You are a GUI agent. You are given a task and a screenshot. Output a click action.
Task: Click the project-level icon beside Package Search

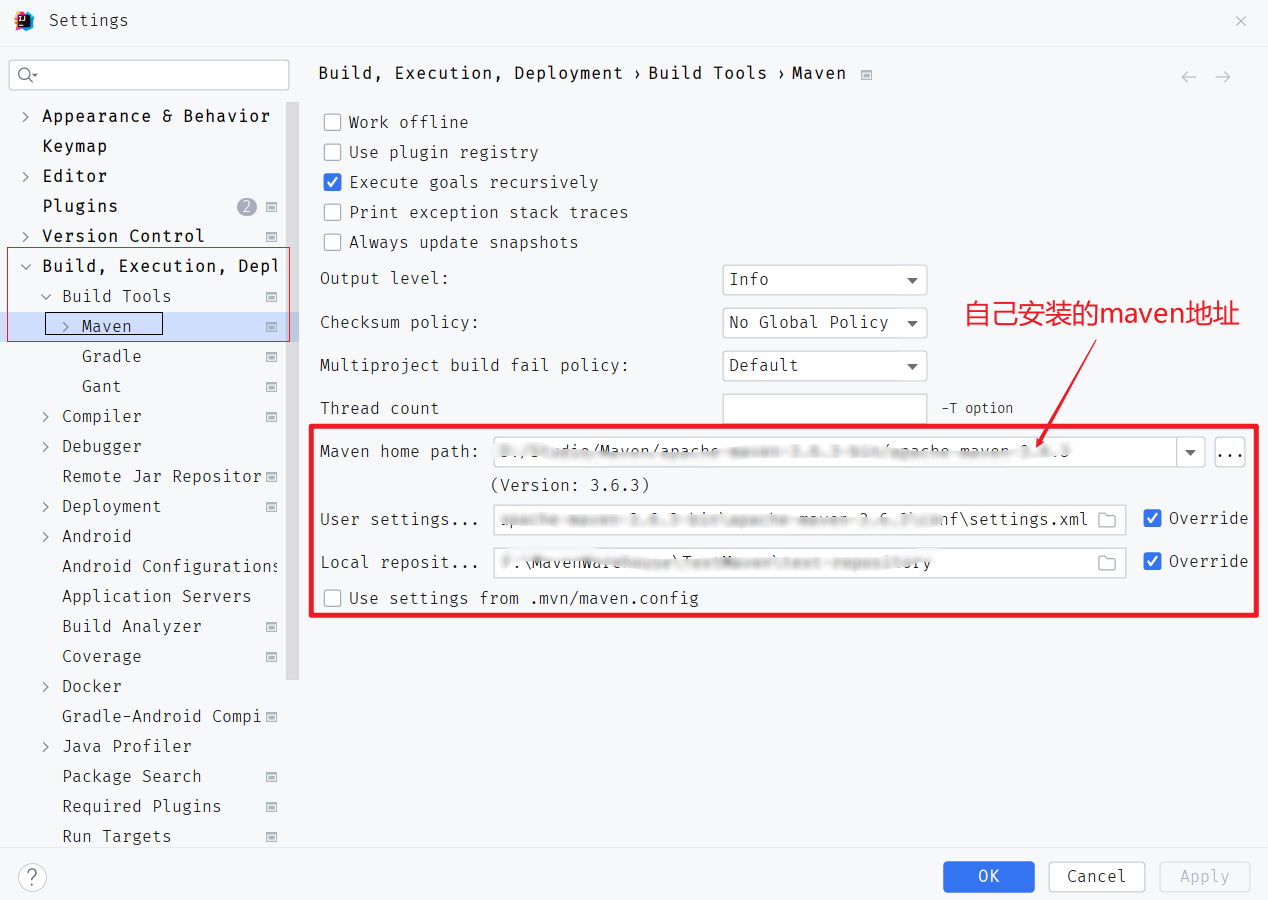pyautogui.click(x=271, y=777)
